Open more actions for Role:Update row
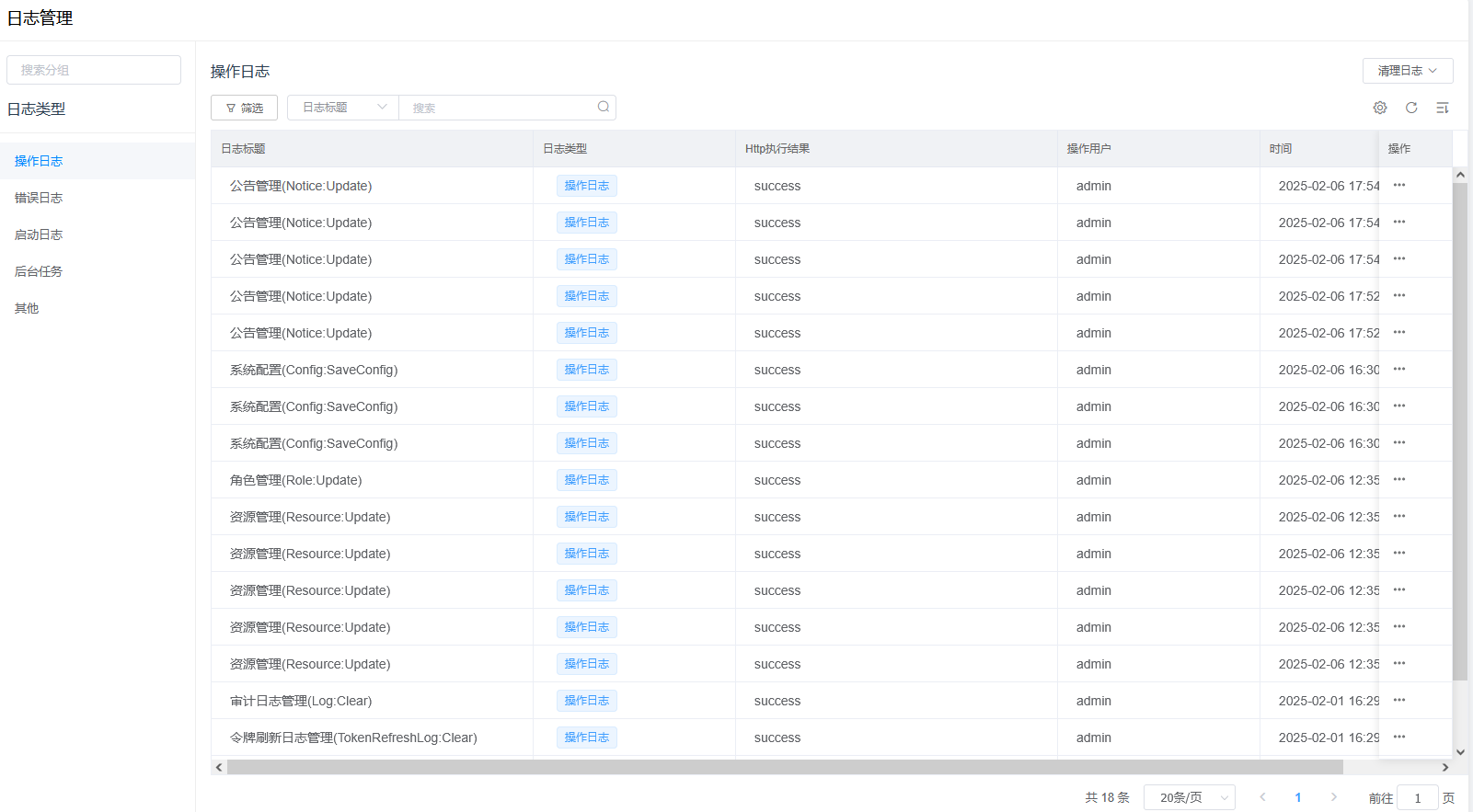This screenshot has height=812, width=1473. 1399,480
